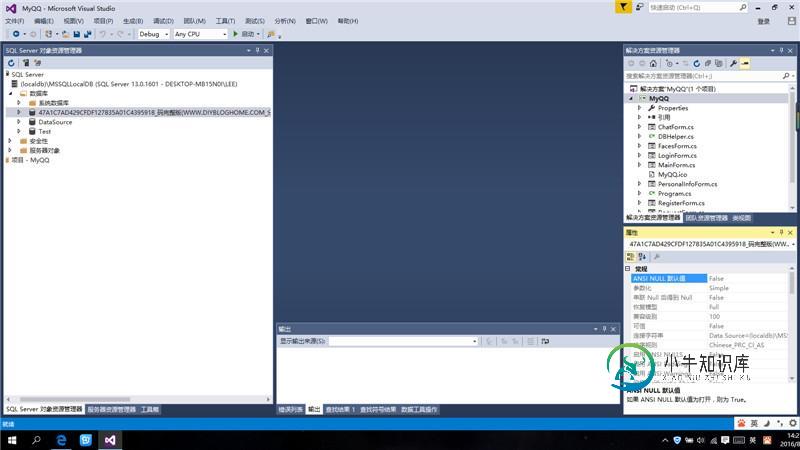Image resolution: width=800 pixels, height=450 pixels.
Task: Click the Navigate Backward toolbar icon
Action: pyautogui.click(x=16, y=34)
